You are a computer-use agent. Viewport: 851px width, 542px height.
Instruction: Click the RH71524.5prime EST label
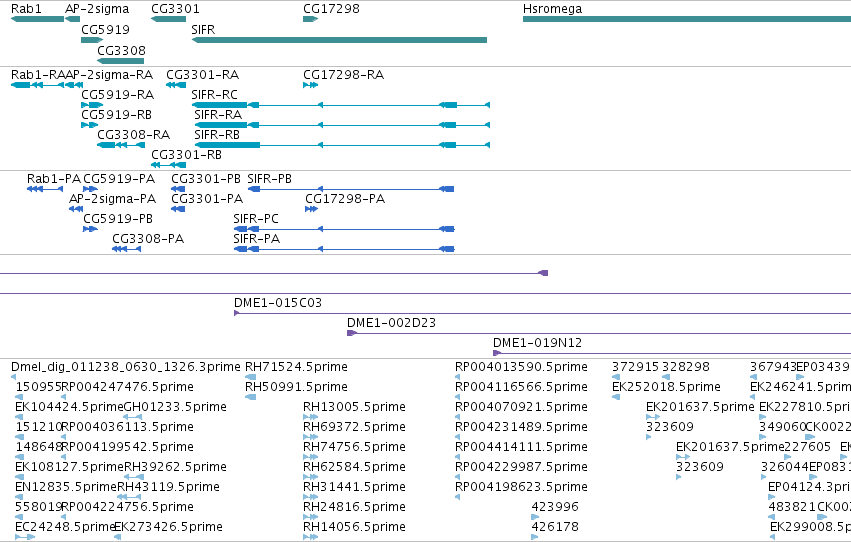tap(296, 367)
